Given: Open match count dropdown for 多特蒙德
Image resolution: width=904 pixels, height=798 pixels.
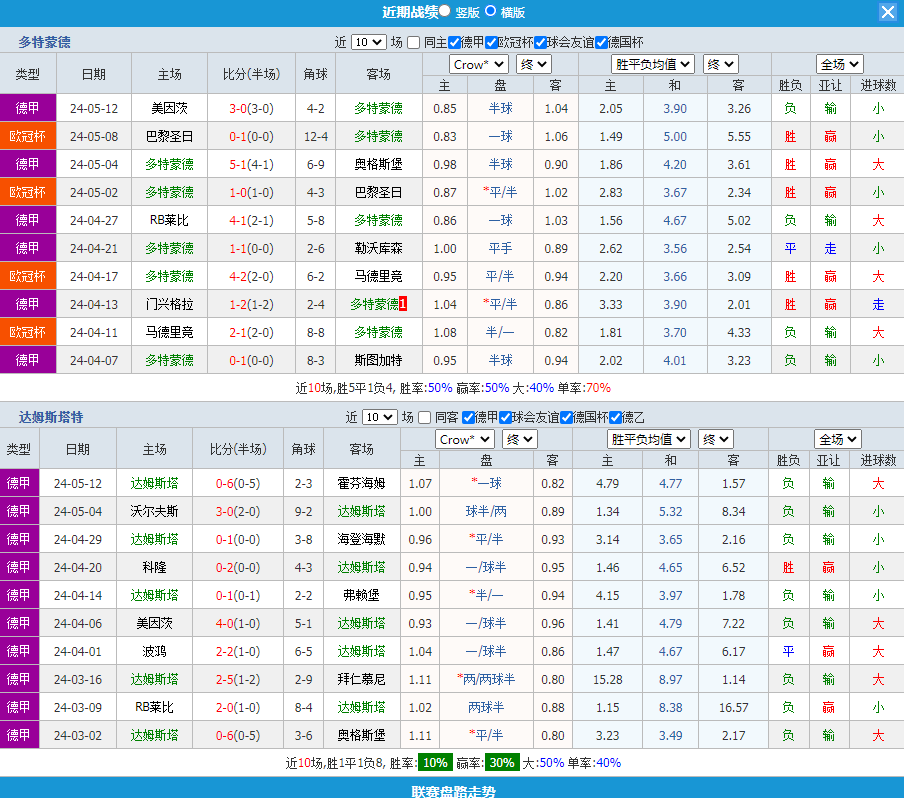Looking at the screenshot, I should coord(368,42).
